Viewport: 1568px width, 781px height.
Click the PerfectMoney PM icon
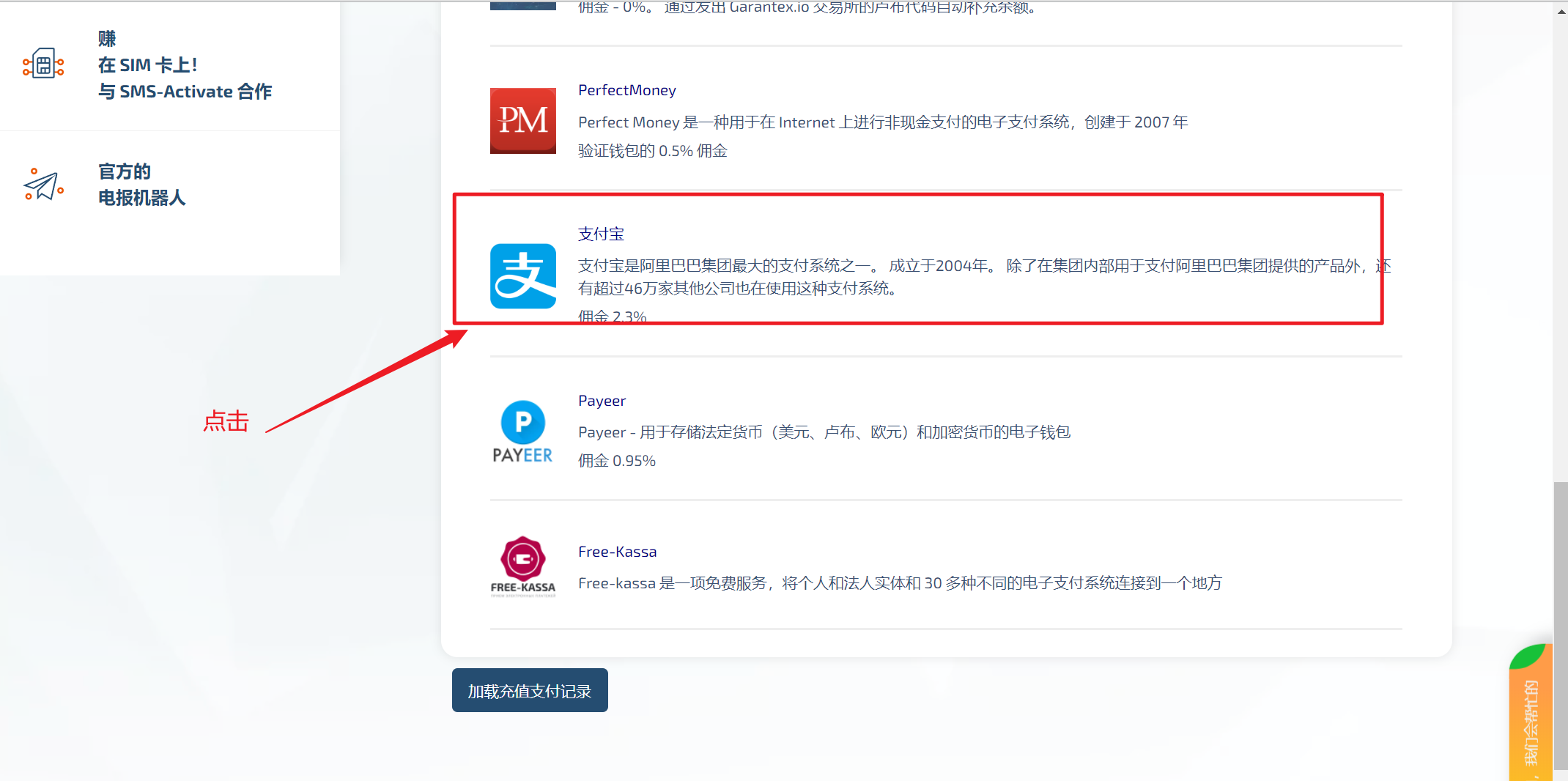(522, 120)
